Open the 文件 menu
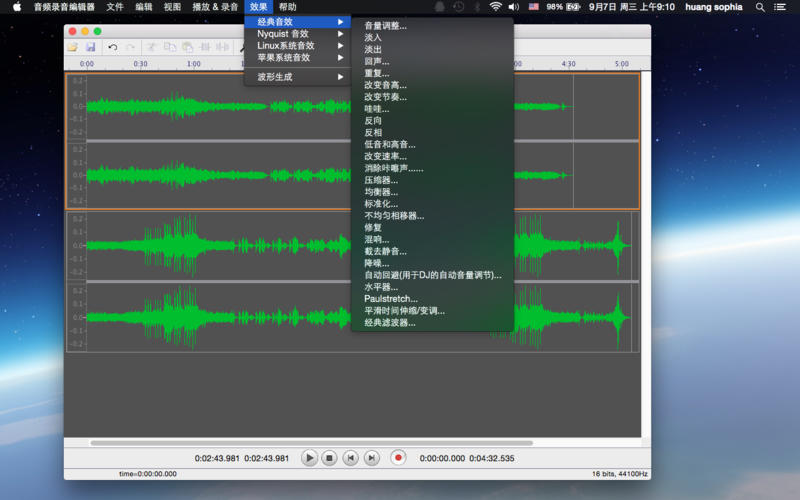The height and width of the screenshot is (500, 800). tap(115, 7)
